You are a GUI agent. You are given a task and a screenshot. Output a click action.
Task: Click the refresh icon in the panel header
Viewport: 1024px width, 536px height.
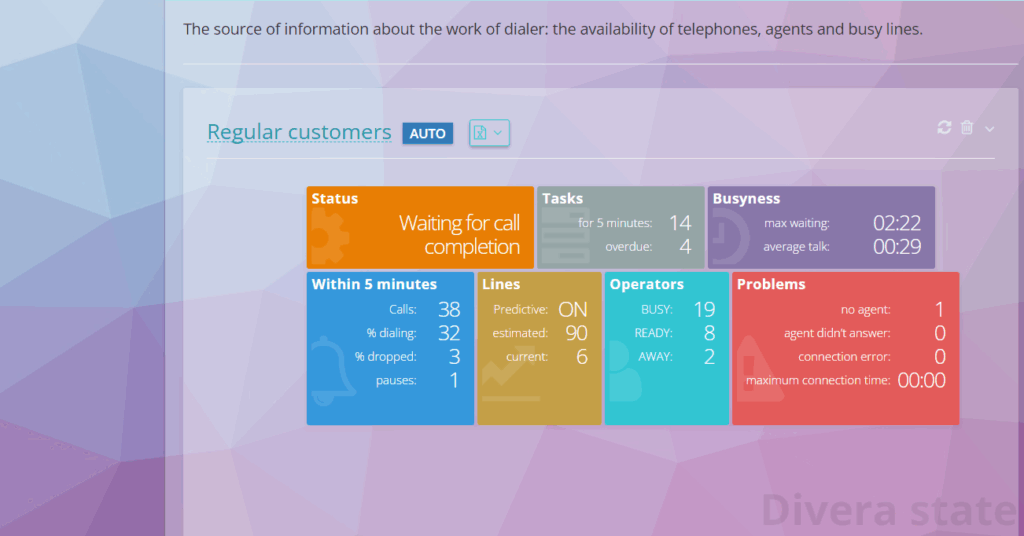943,128
